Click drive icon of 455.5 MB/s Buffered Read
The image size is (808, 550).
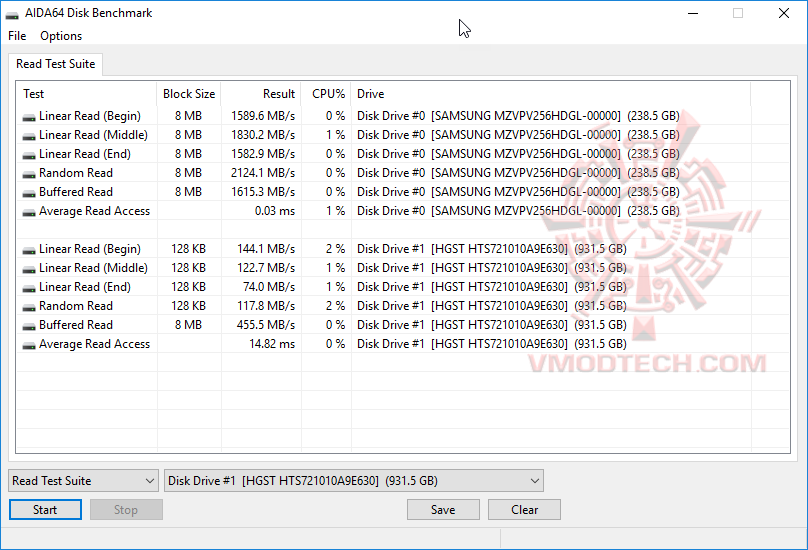coord(29,326)
